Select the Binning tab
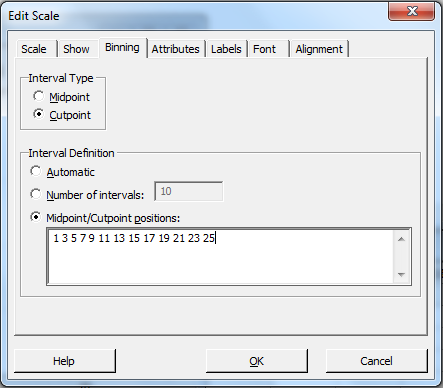 (x=122, y=48)
